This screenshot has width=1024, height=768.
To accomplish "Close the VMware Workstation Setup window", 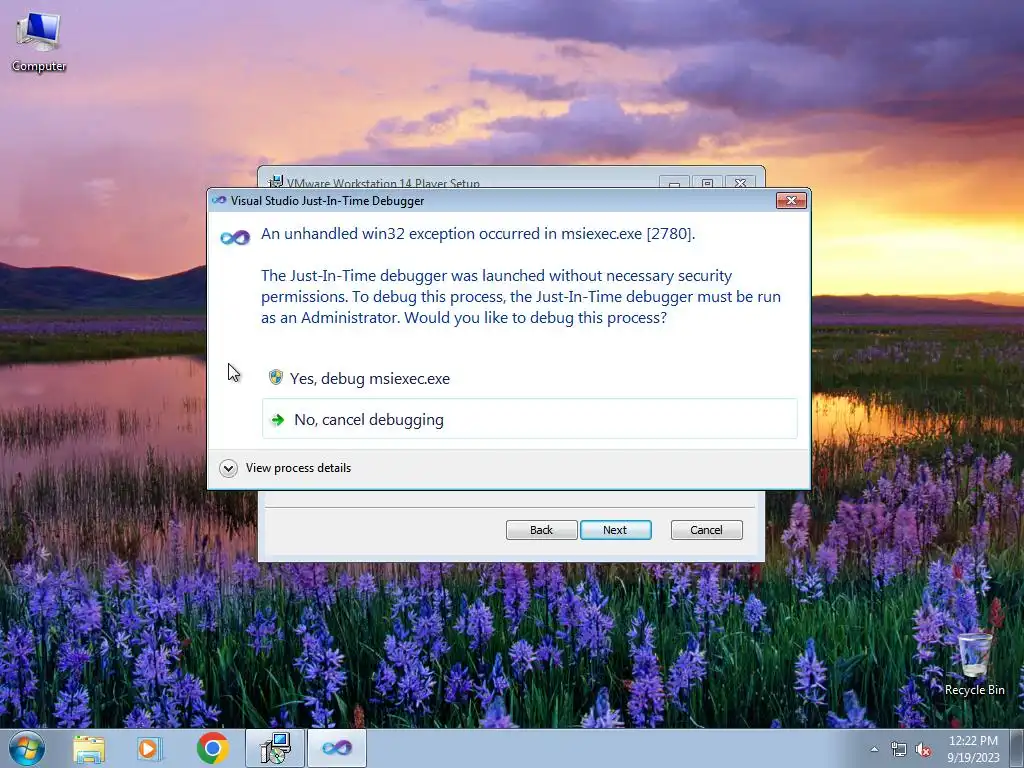I will 740,183.
